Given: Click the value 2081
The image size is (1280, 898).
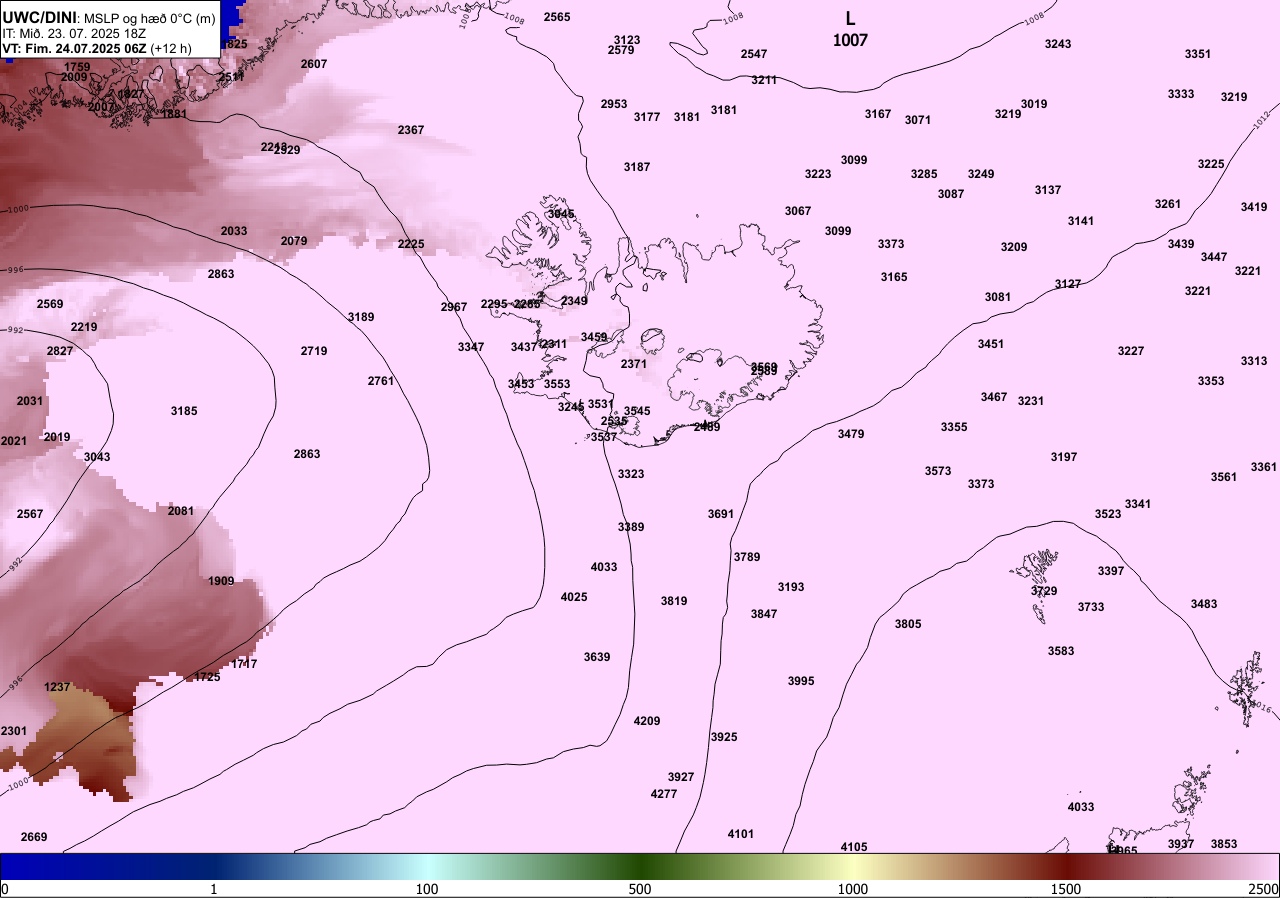Looking at the screenshot, I should tap(181, 511).
